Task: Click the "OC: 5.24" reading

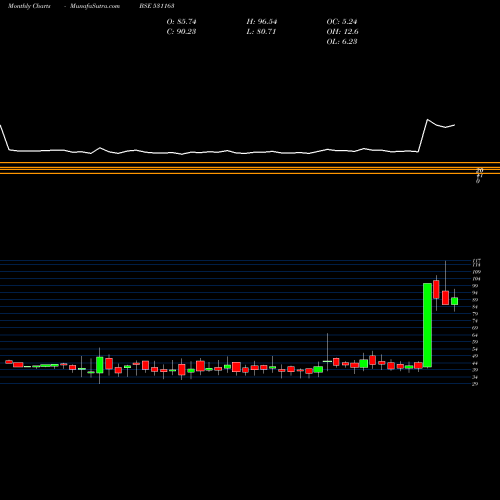Action: point(342,22)
